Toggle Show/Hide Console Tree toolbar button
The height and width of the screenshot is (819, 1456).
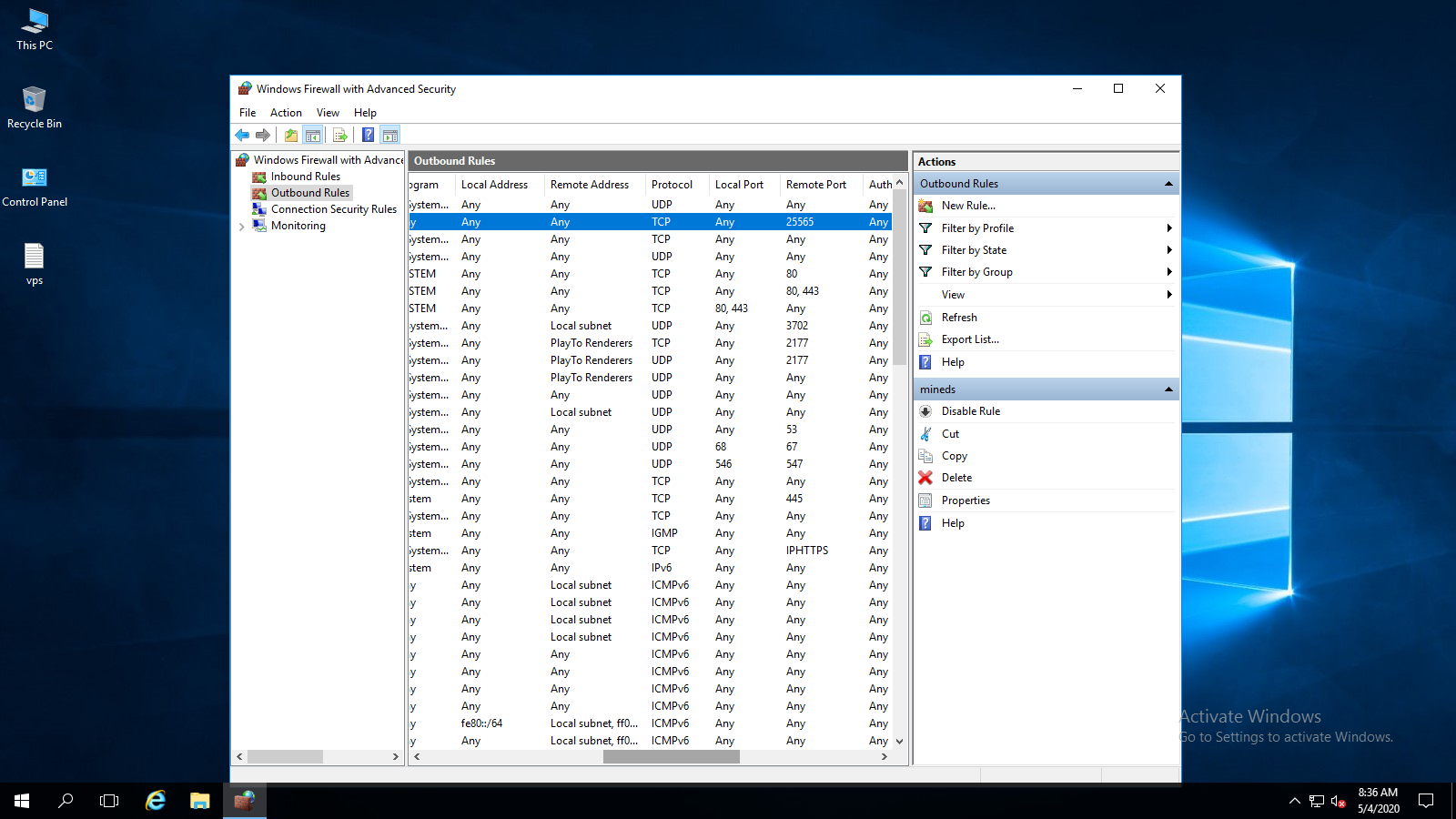pos(313,136)
